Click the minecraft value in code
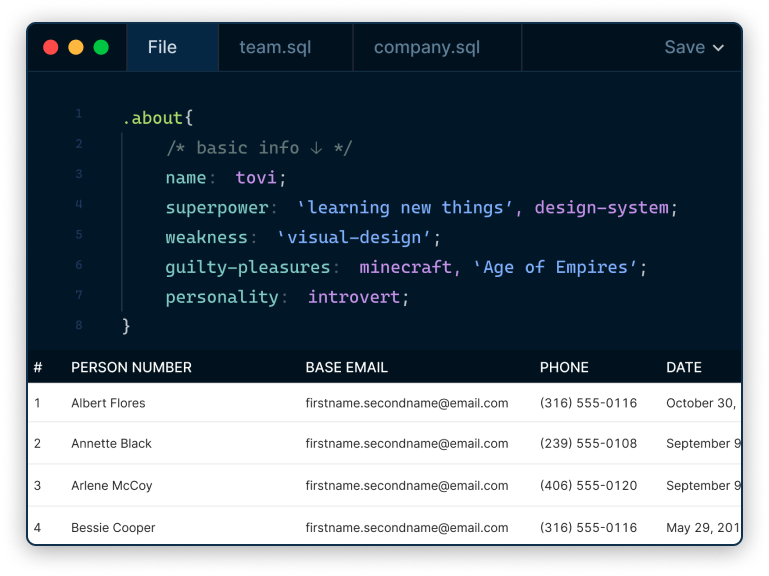This screenshot has height=576, width=769. 405,267
